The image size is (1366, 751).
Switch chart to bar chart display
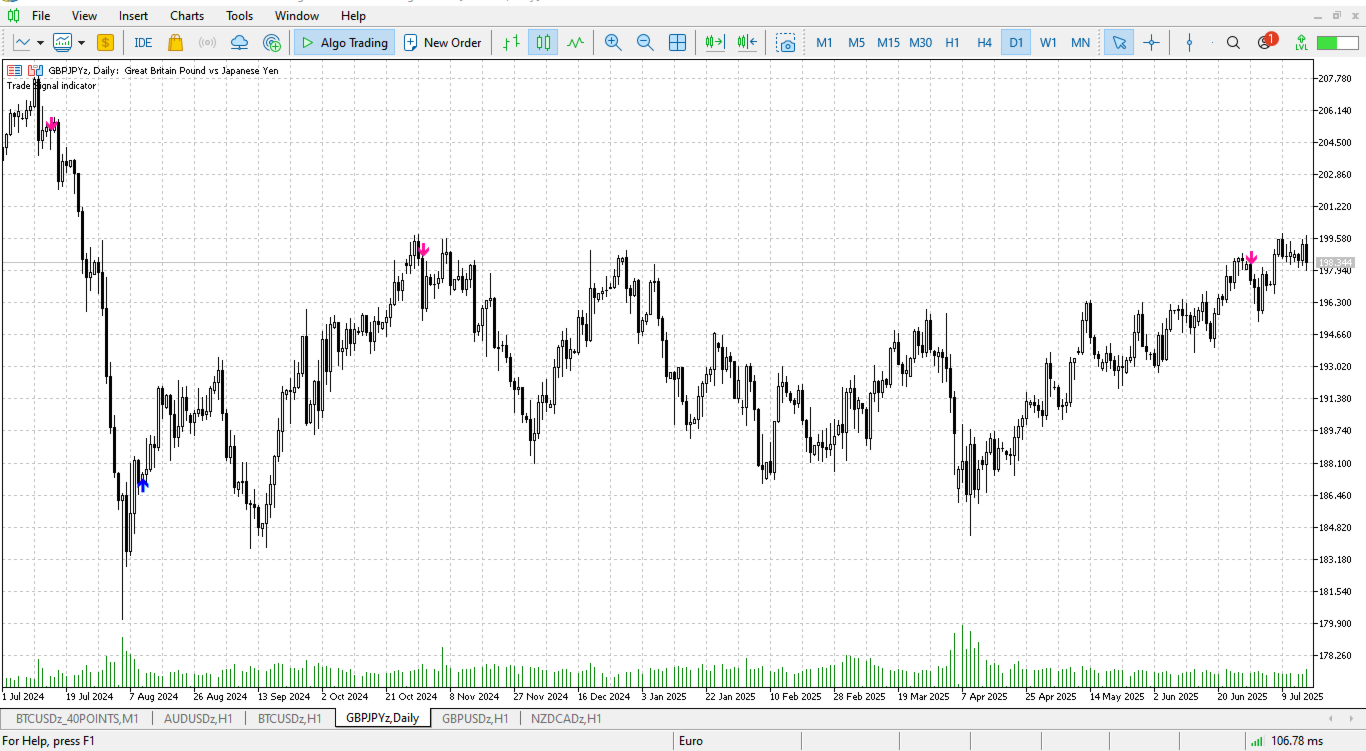(x=511, y=43)
